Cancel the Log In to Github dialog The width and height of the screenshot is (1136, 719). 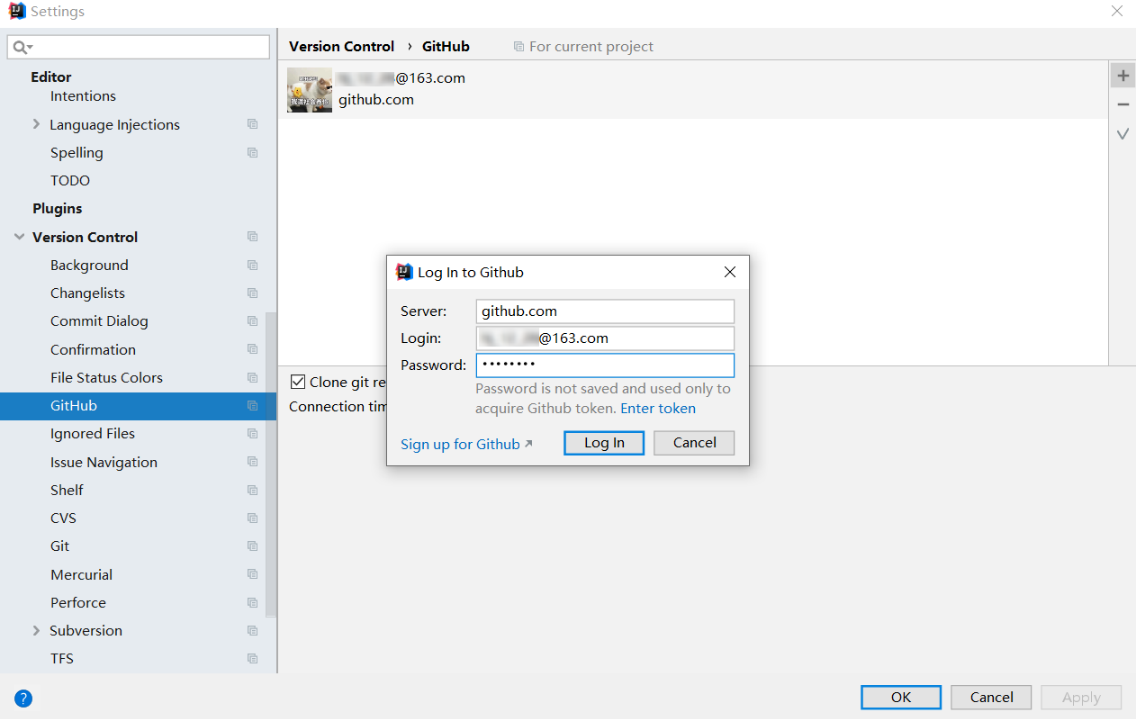click(694, 443)
